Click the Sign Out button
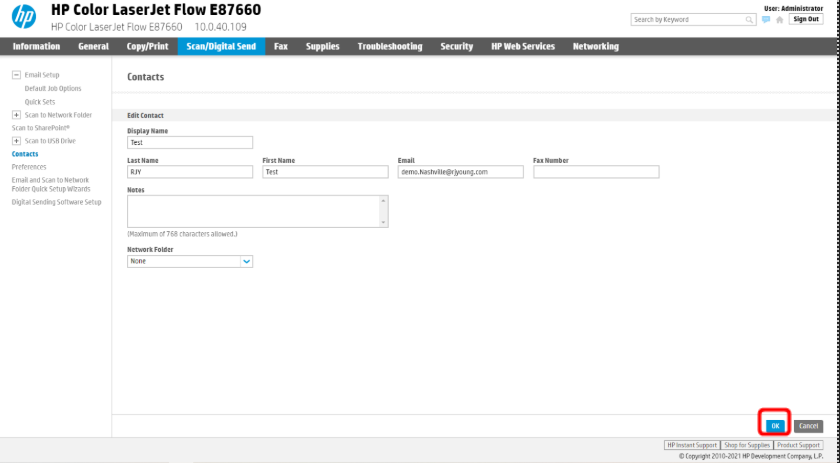Screen dimensions: 840x463 pos(806,19)
